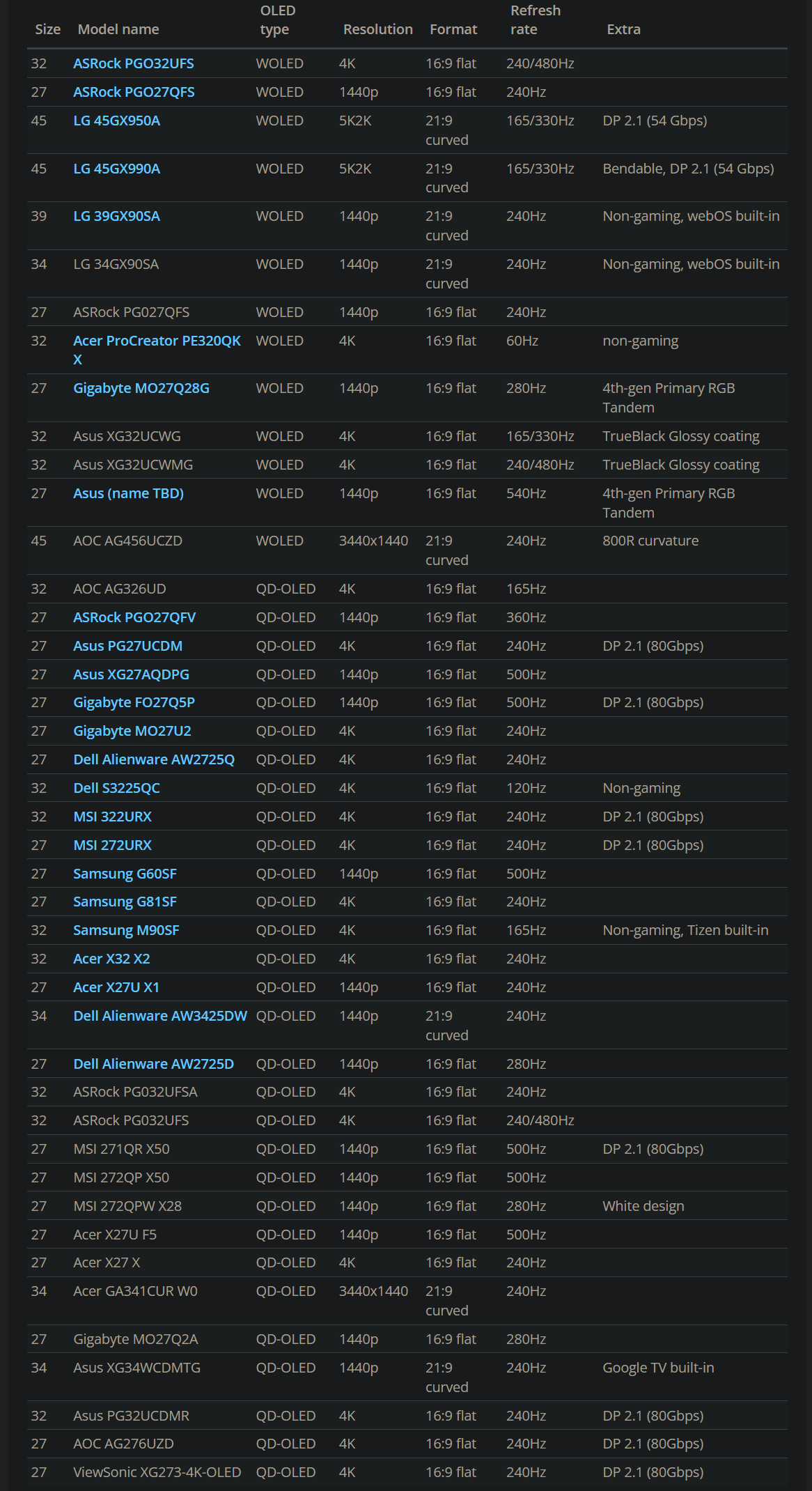812x1491 pixels.
Task: Select the "ASRock PG027QFS" model name text
Action: [x=132, y=312]
